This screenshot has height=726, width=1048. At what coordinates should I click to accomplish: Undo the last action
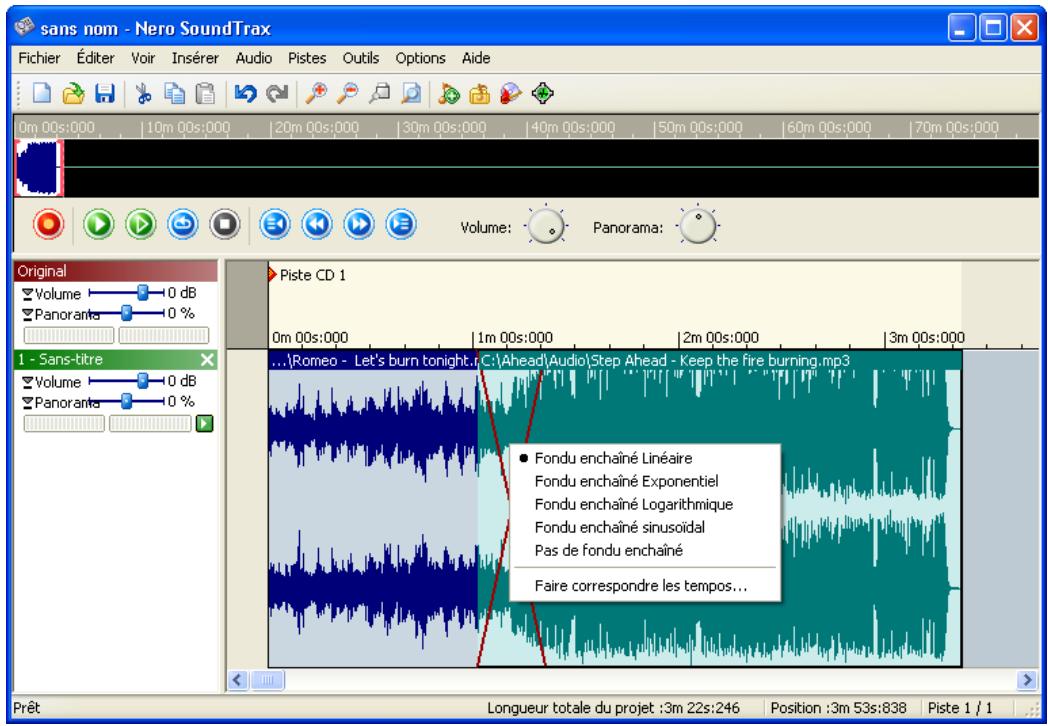pos(245,94)
